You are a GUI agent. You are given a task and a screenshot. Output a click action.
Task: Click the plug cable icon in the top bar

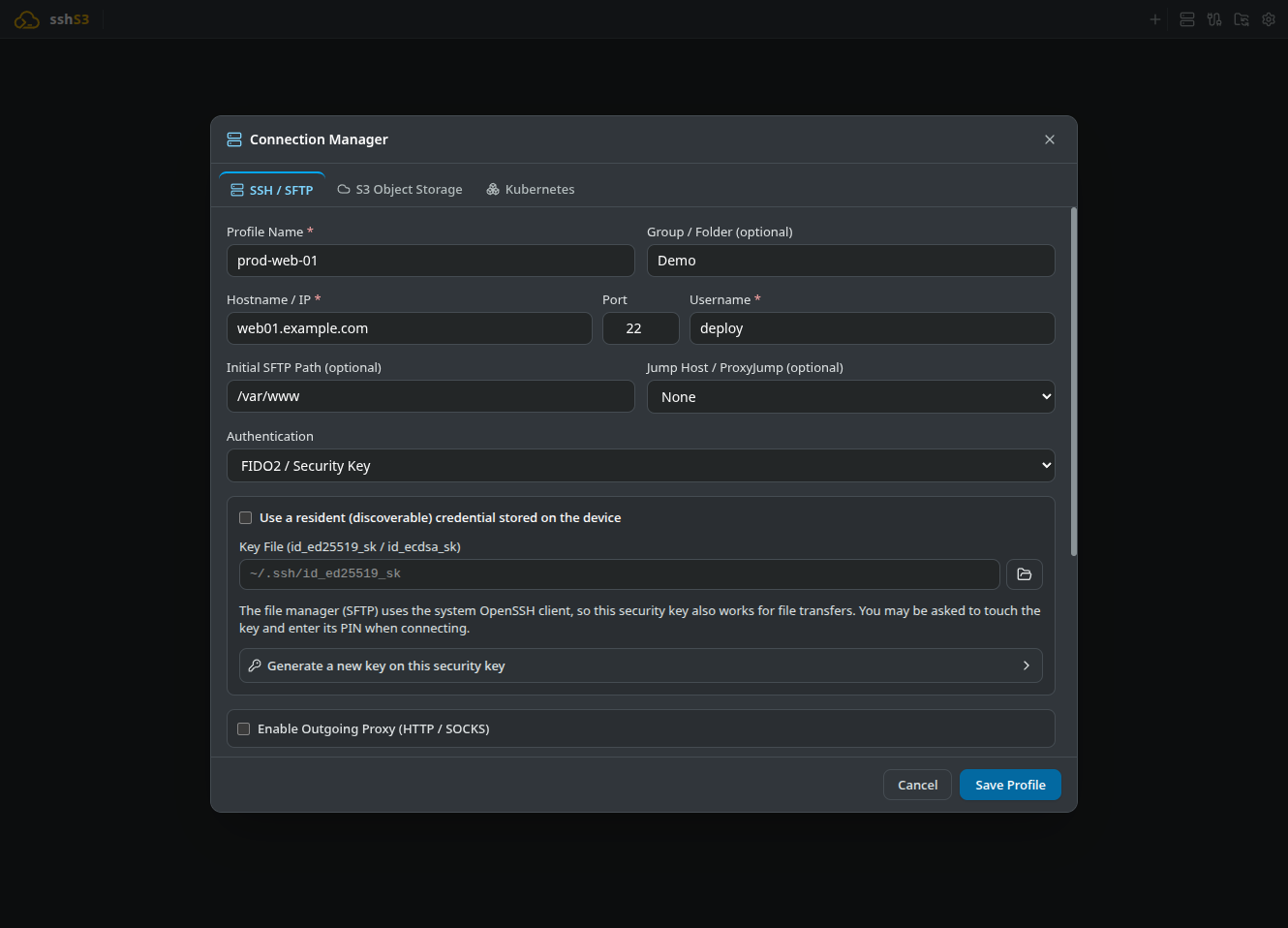pos(1214,19)
